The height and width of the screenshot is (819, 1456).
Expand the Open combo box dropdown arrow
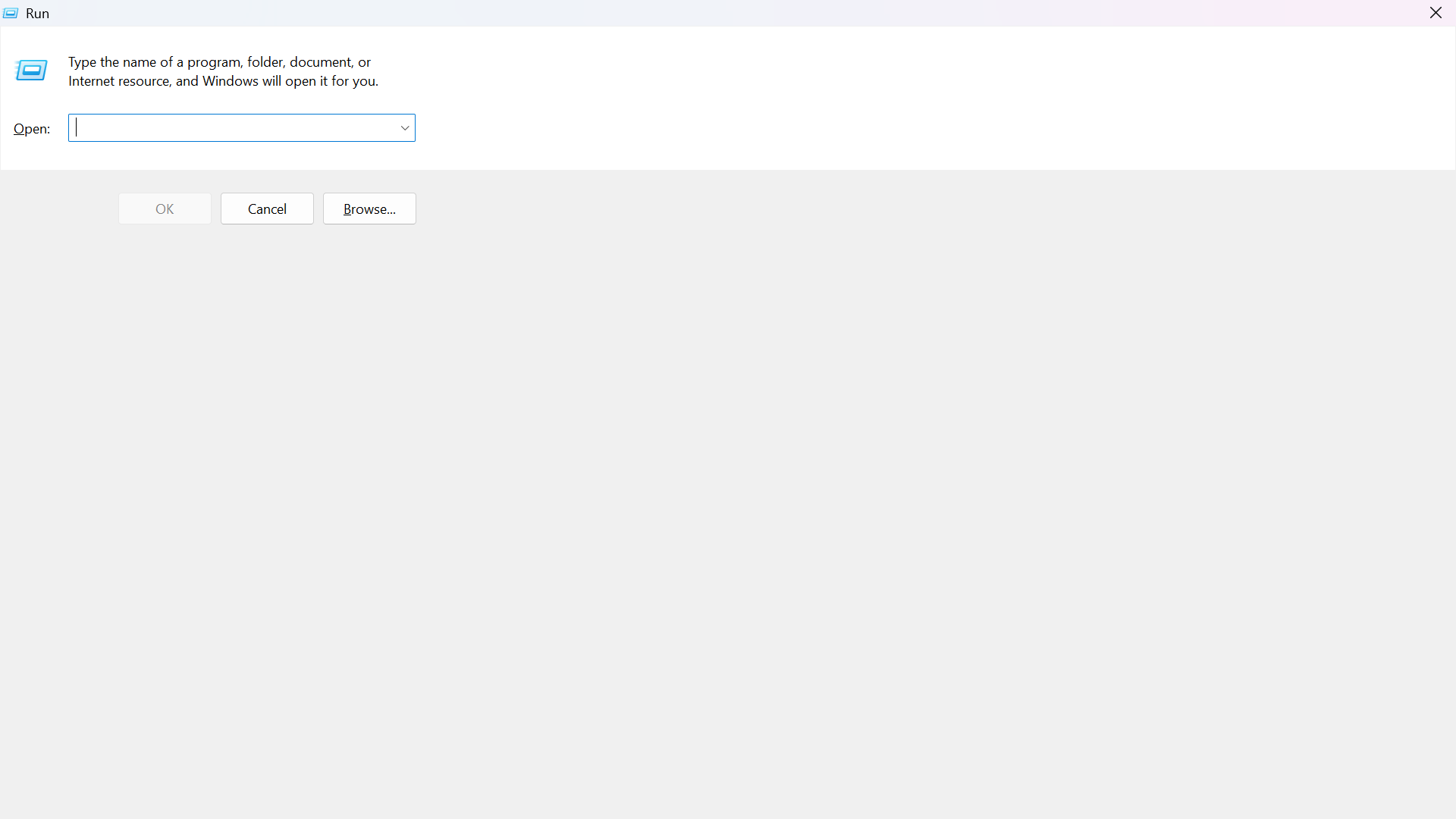pyautogui.click(x=405, y=128)
